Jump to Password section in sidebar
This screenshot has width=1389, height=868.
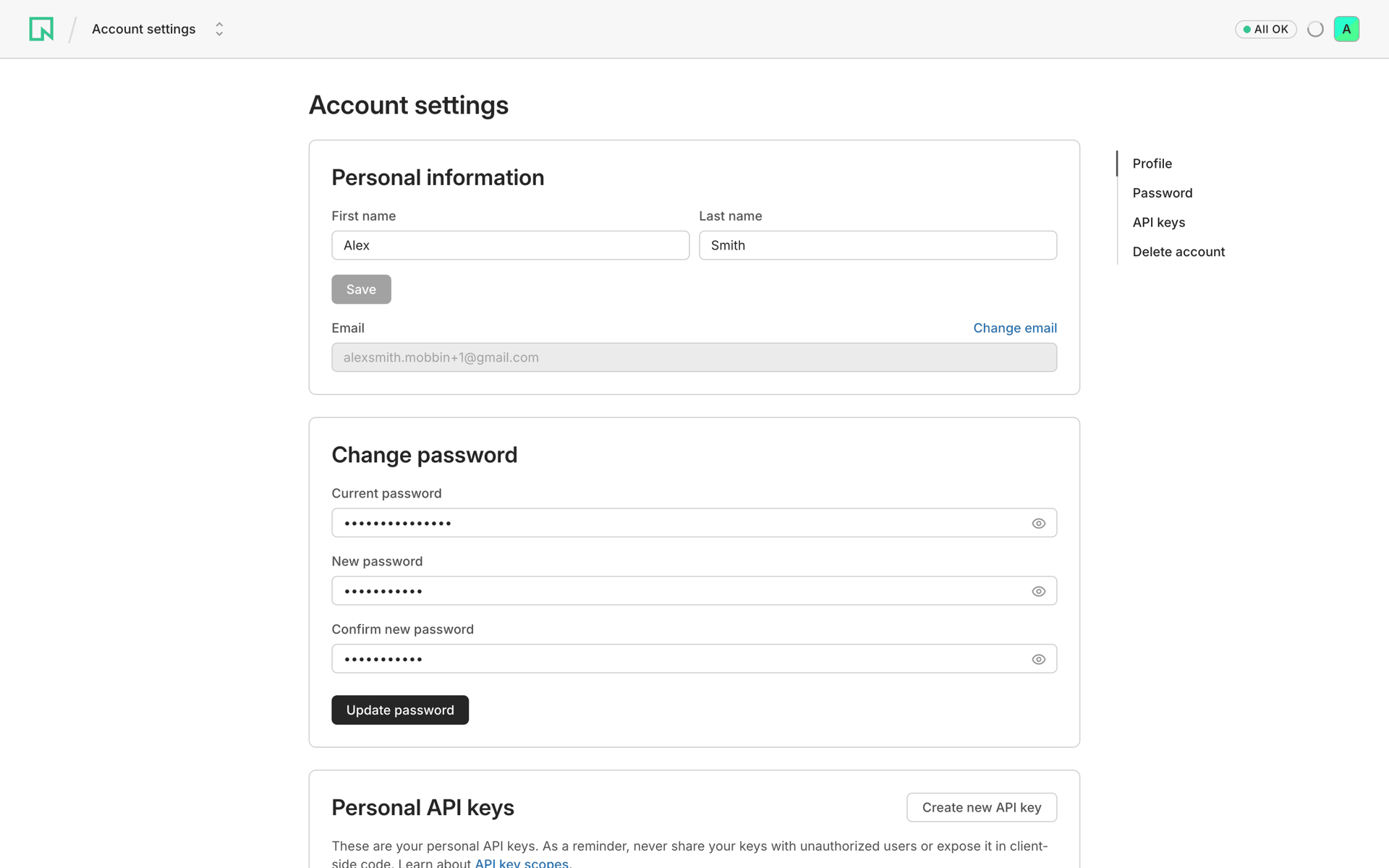(1162, 193)
